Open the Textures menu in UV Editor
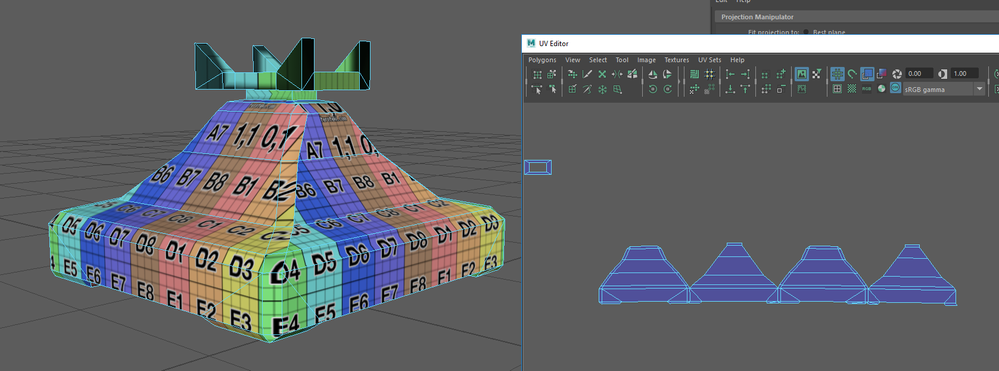The image size is (999, 371). tap(677, 60)
